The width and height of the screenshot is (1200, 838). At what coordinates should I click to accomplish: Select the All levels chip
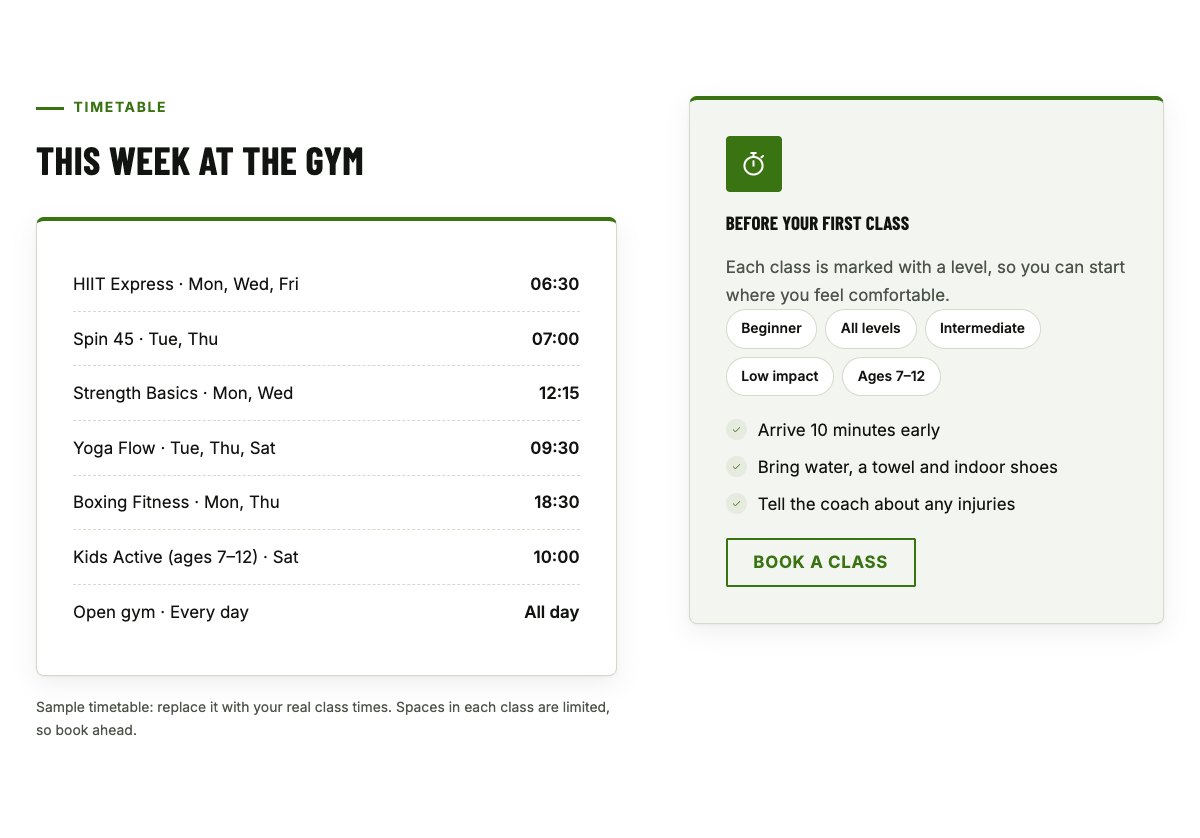coord(870,328)
